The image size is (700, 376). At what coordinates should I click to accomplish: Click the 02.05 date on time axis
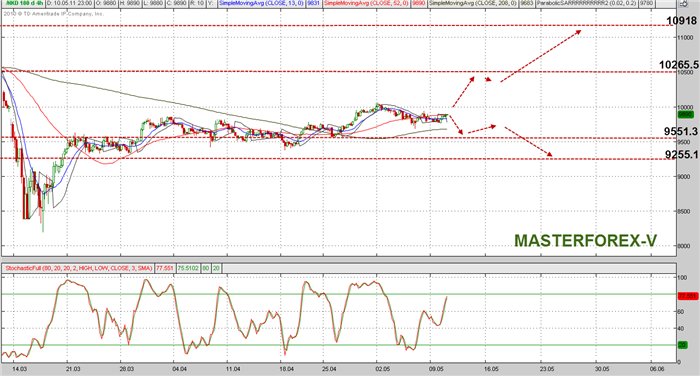(x=382, y=369)
